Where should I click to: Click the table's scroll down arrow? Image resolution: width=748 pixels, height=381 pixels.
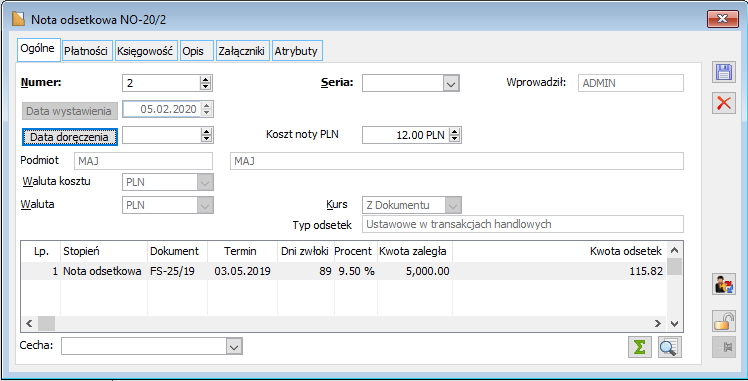click(674, 323)
